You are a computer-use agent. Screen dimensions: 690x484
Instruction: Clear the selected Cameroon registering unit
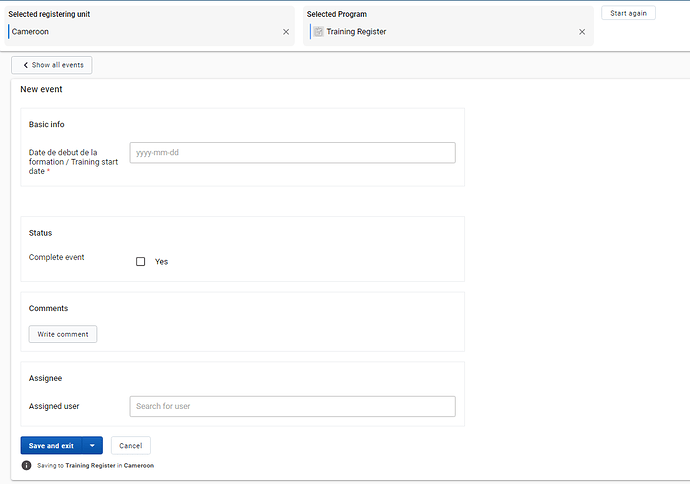[286, 32]
